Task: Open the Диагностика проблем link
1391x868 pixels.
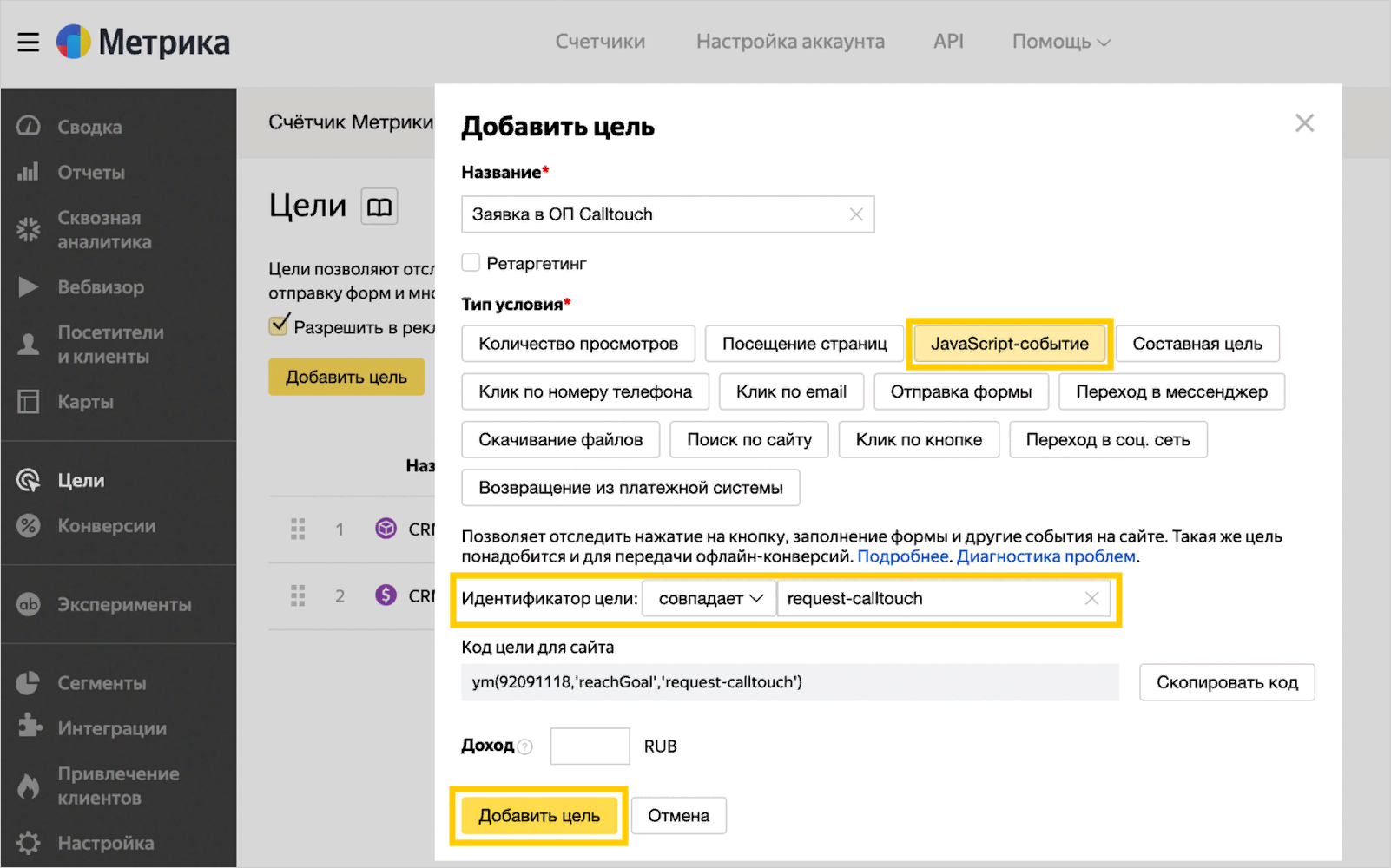Action: pyautogui.click(x=1045, y=556)
